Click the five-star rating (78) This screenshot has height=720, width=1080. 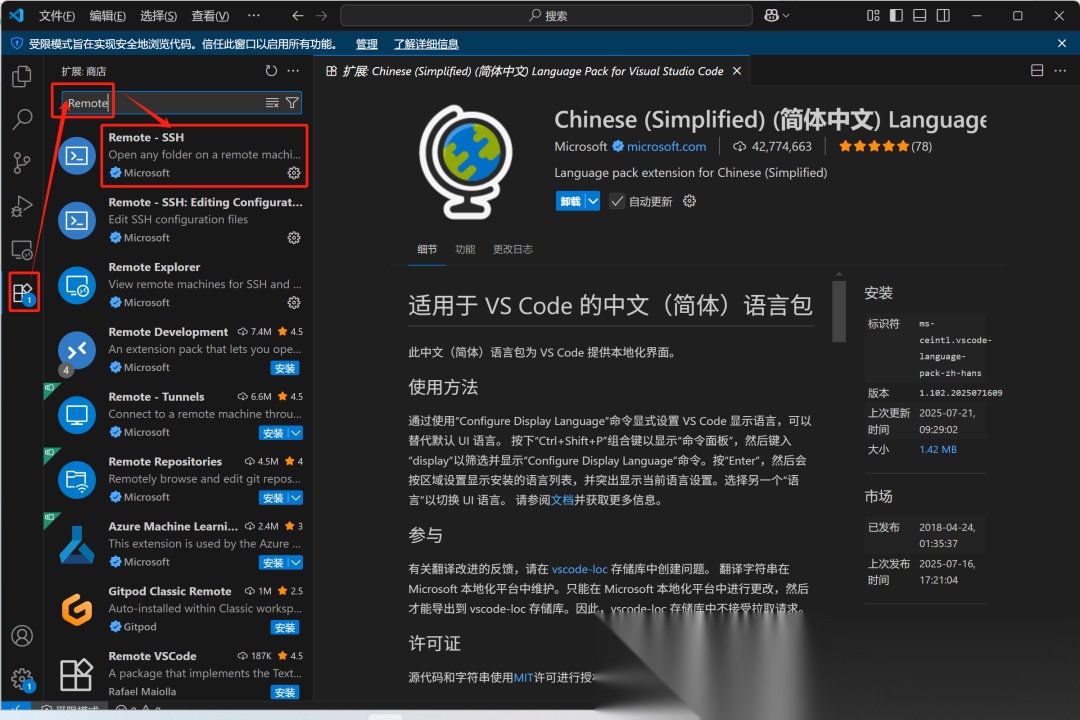coord(885,146)
